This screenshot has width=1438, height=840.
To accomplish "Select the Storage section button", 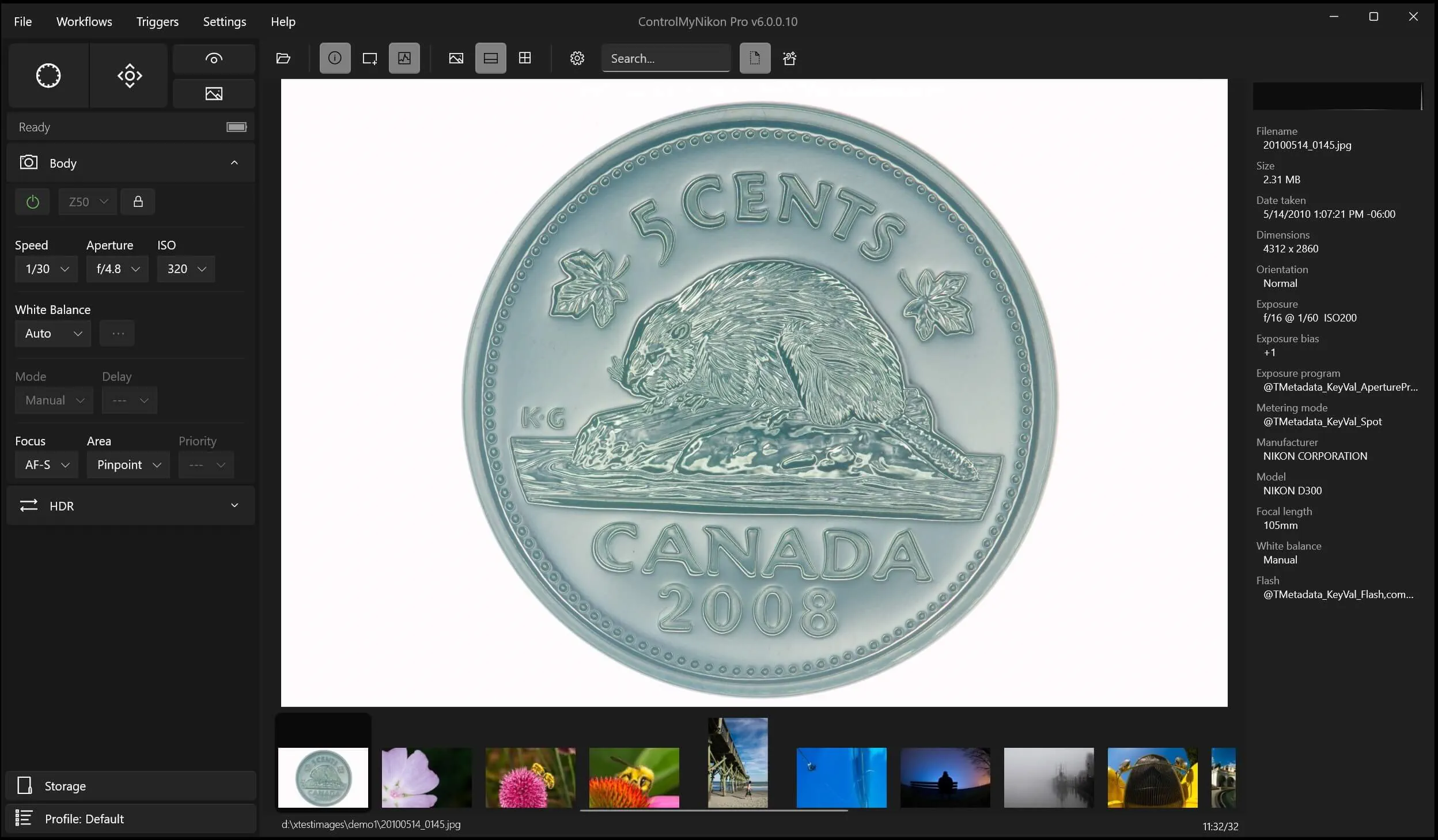I will (131, 786).
